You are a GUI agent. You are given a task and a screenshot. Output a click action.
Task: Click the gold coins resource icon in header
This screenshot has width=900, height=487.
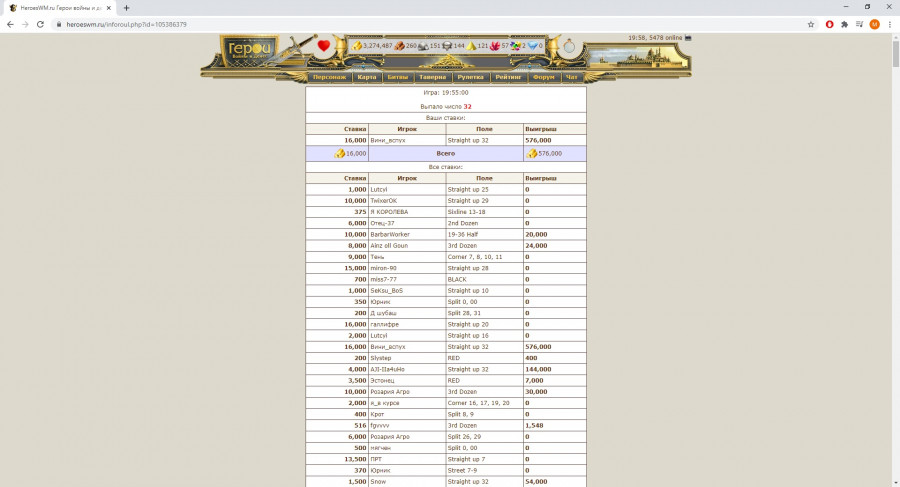pyautogui.click(x=357, y=46)
